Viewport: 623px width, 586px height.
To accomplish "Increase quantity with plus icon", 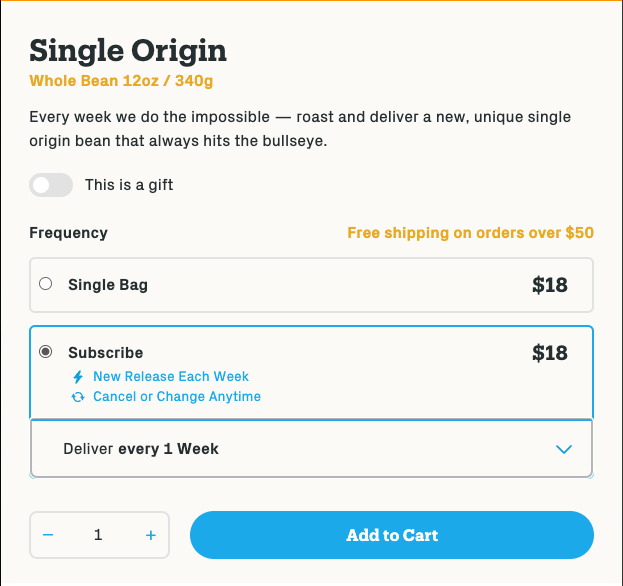I will [151, 535].
